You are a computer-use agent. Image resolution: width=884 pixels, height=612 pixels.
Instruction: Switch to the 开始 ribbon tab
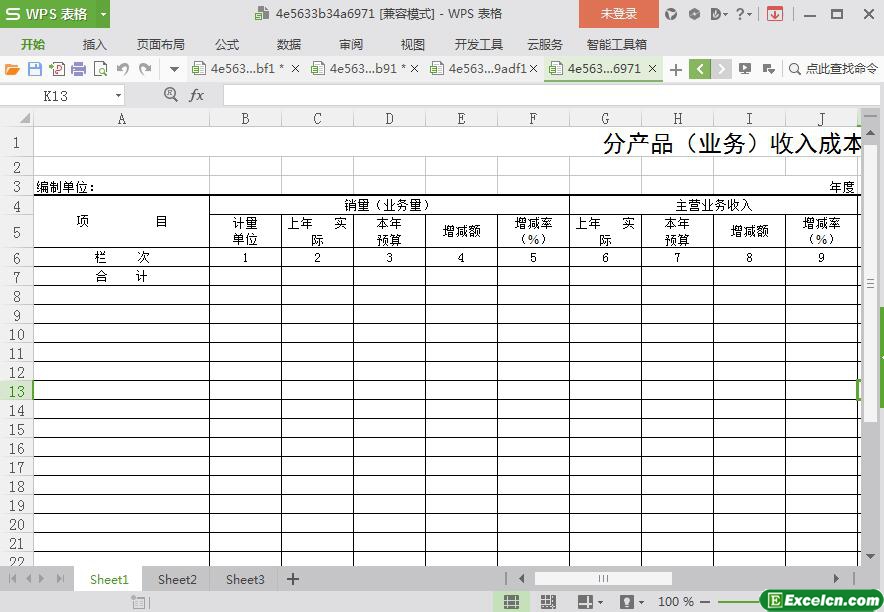(x=33, y=45)
